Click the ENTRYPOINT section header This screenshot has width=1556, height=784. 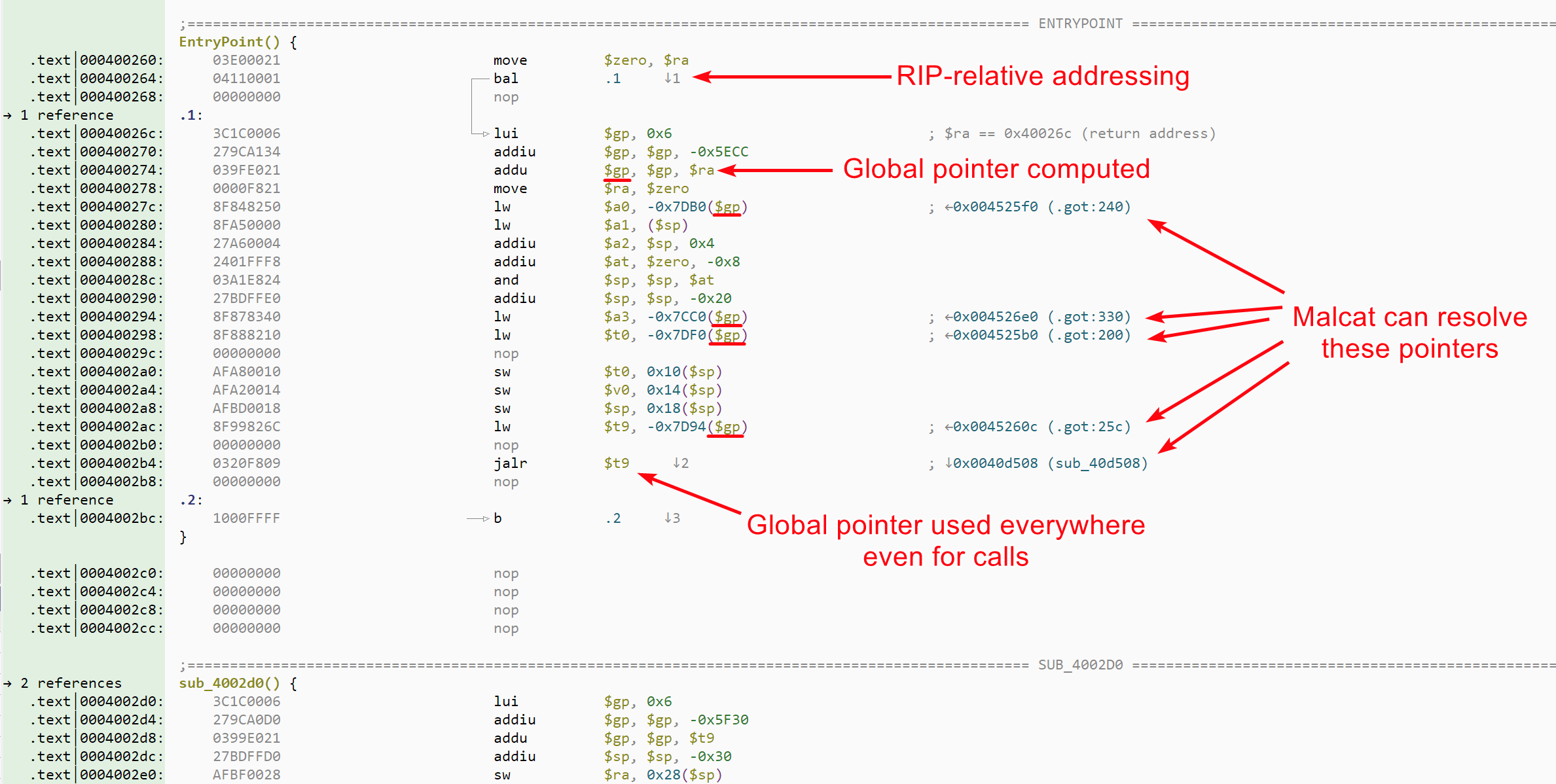(x=1080, y=24)
